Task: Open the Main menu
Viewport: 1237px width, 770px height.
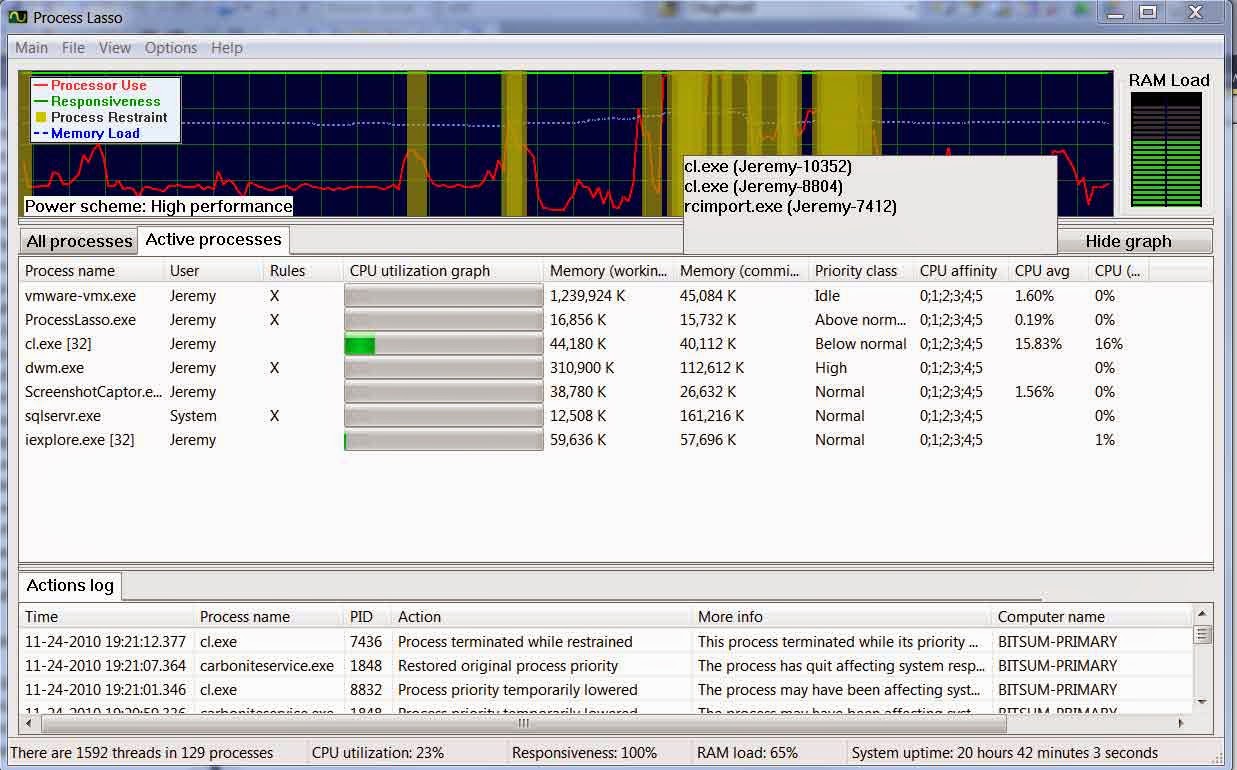Action: coord(31,48)
